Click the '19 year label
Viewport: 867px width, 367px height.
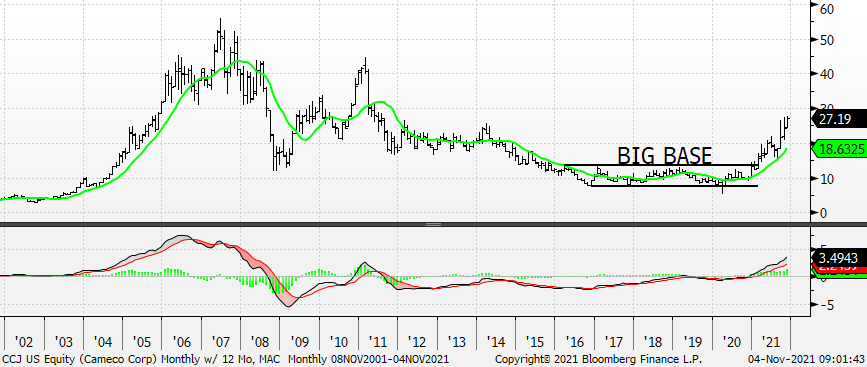pyautogui.click(x=692, y=341)
